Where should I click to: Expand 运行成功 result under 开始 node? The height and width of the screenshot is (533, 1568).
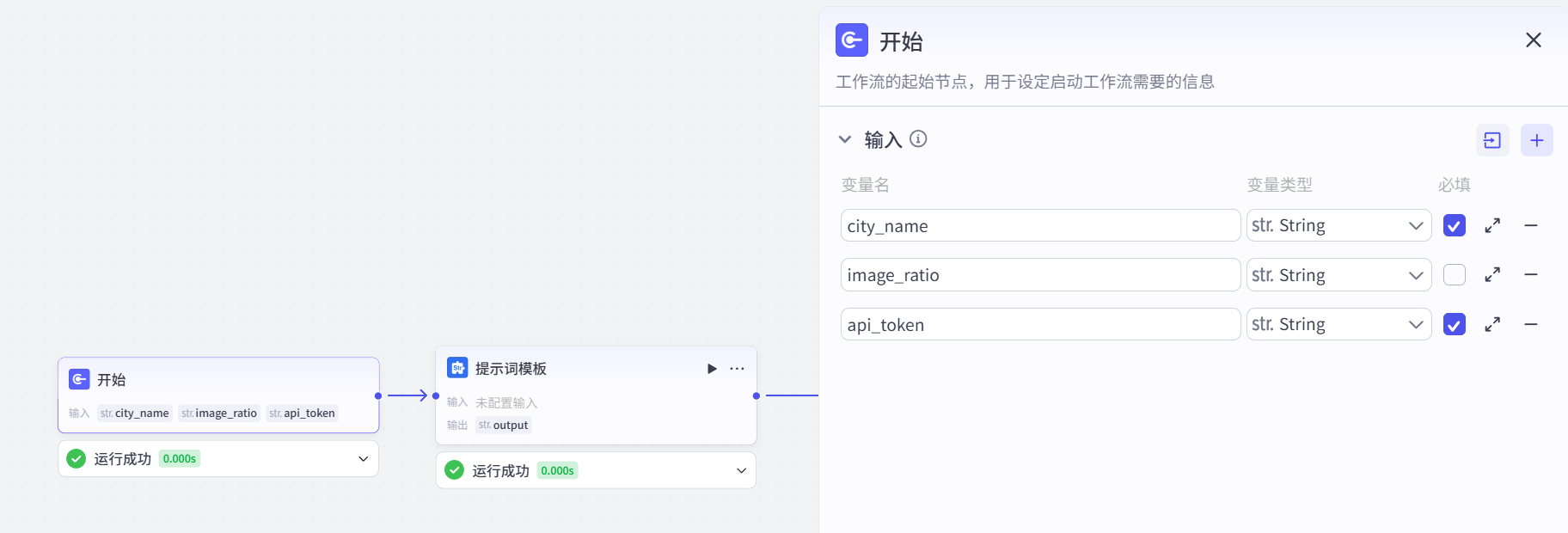(363, 459)
